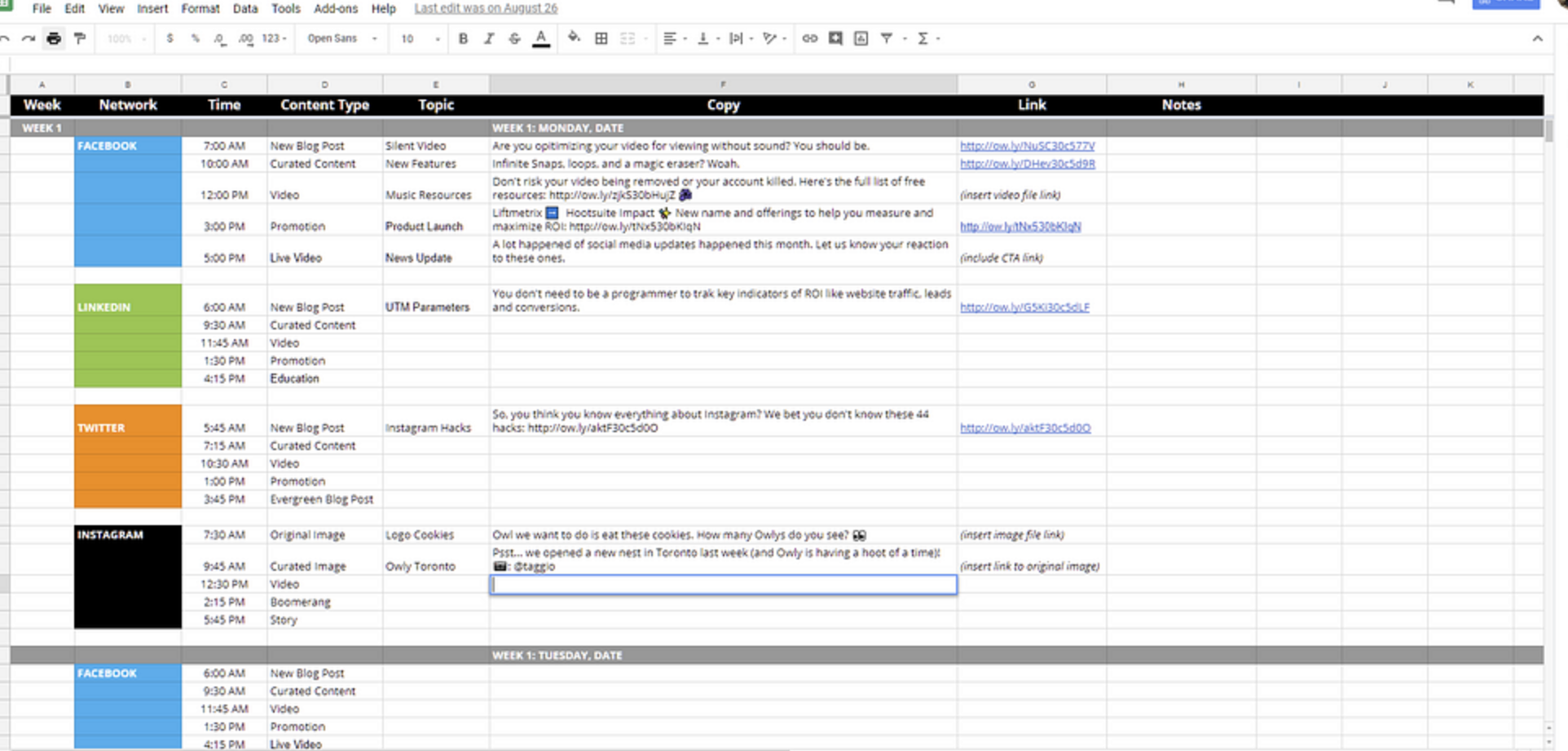Format as currency with dollar icon
Viewport: 1568px width, 751px height.
(170, 38)
